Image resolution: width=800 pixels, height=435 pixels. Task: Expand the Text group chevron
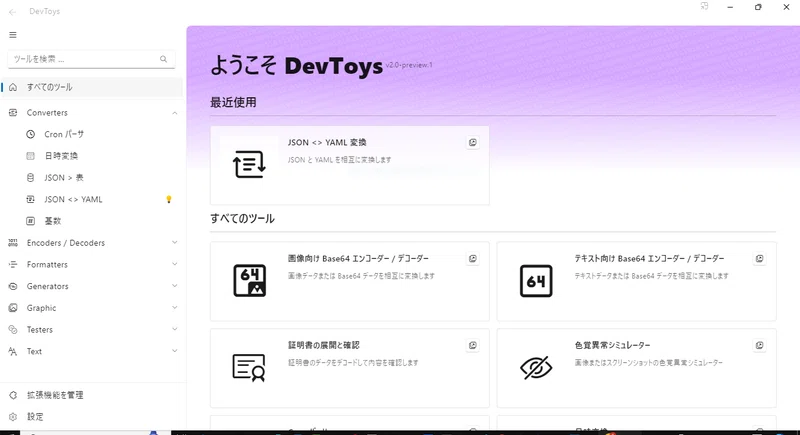(x=174, y=351)
